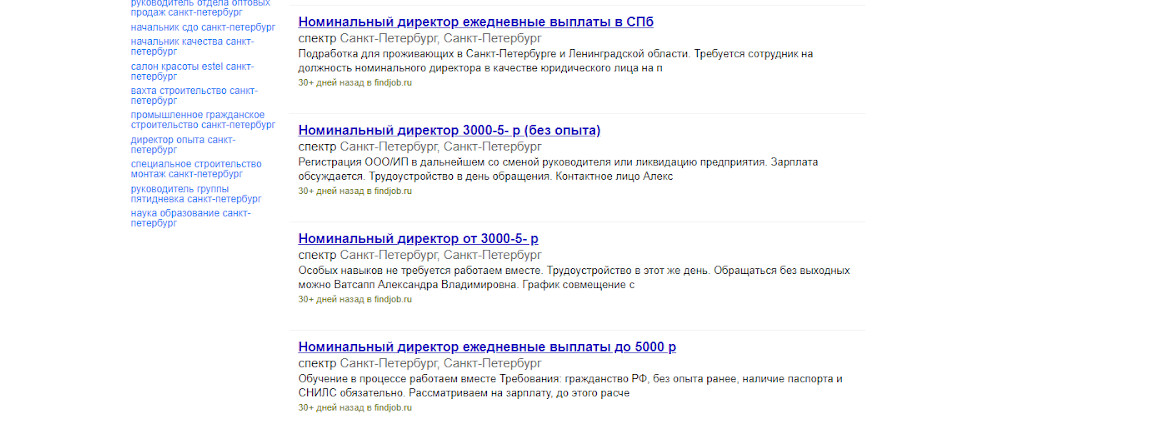The image size is (1156, 426).
Task: Click '30+ дней назад в findjob.ru' under 'директор от 3000-5- р'
Action: tap(355, 299)
